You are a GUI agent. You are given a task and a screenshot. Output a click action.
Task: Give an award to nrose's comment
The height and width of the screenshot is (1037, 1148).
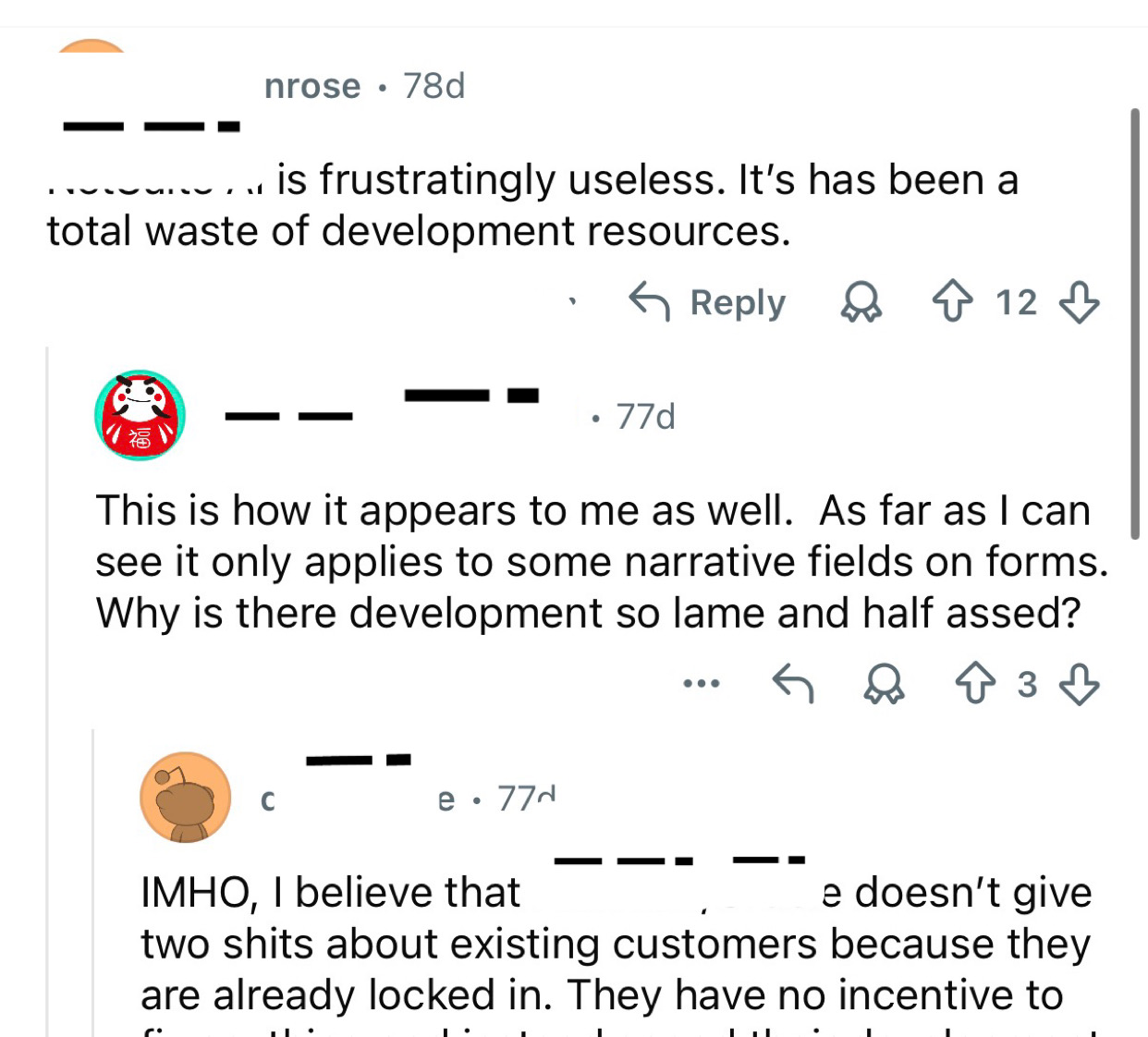[x=862, y=303]
